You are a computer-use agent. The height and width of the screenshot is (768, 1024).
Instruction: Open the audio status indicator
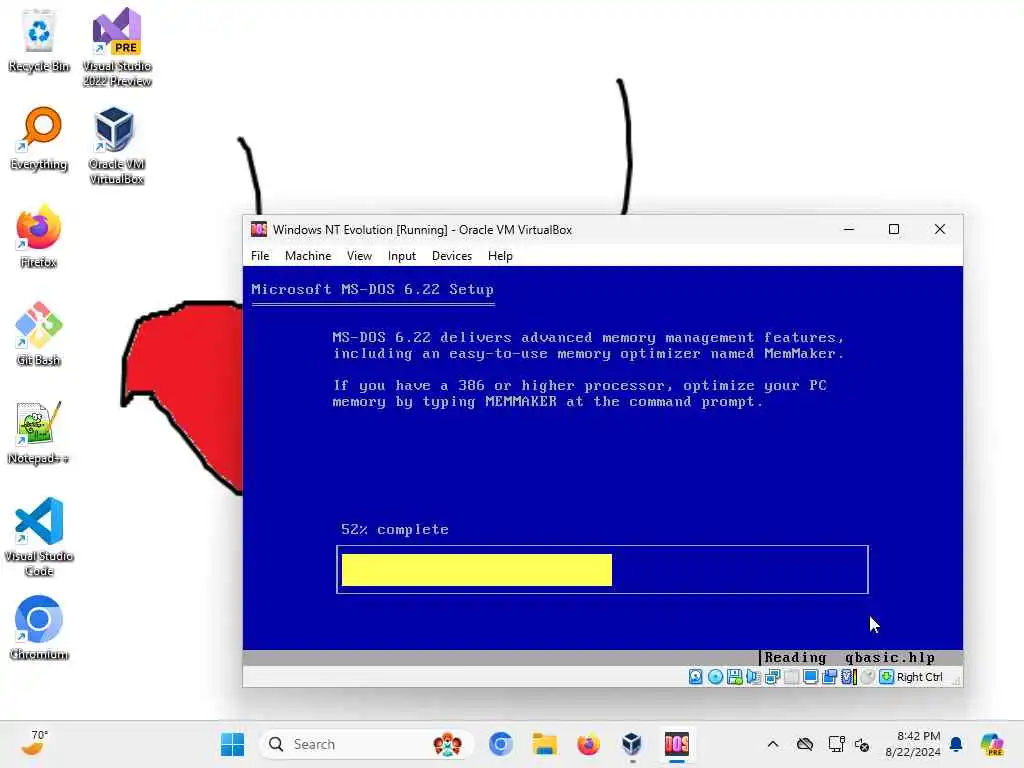[x=753, y=677]
